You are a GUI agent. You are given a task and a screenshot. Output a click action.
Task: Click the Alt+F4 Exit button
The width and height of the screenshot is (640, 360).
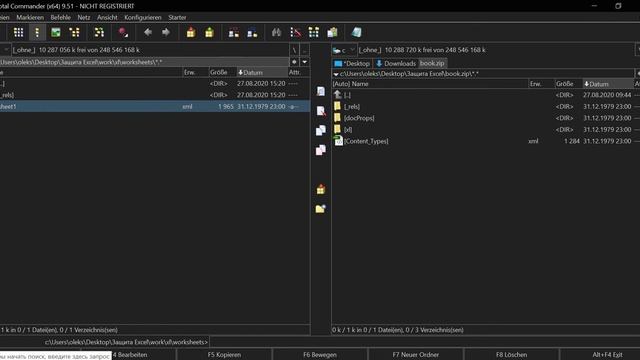pos(607,355)
